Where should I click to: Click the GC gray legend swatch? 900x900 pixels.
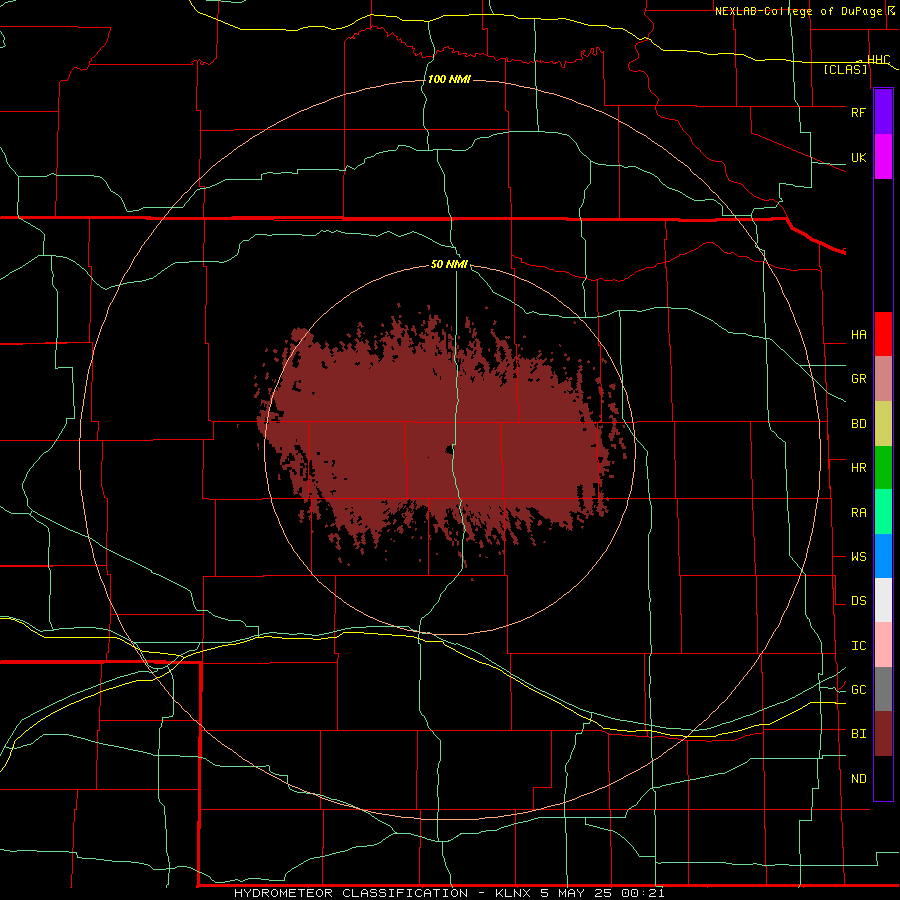[883, 689]
